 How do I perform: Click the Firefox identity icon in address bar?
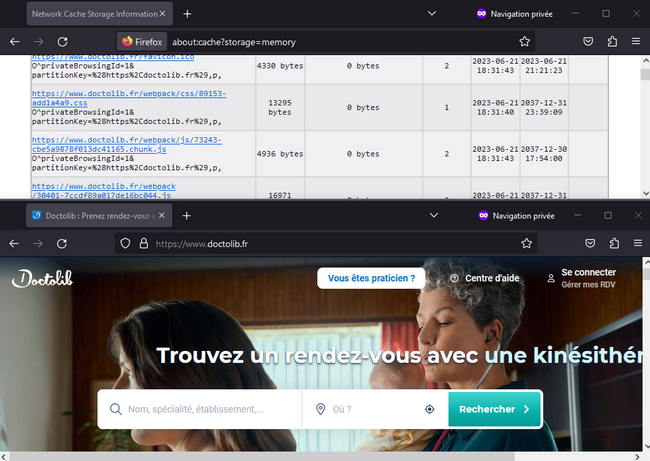point(142,41)
